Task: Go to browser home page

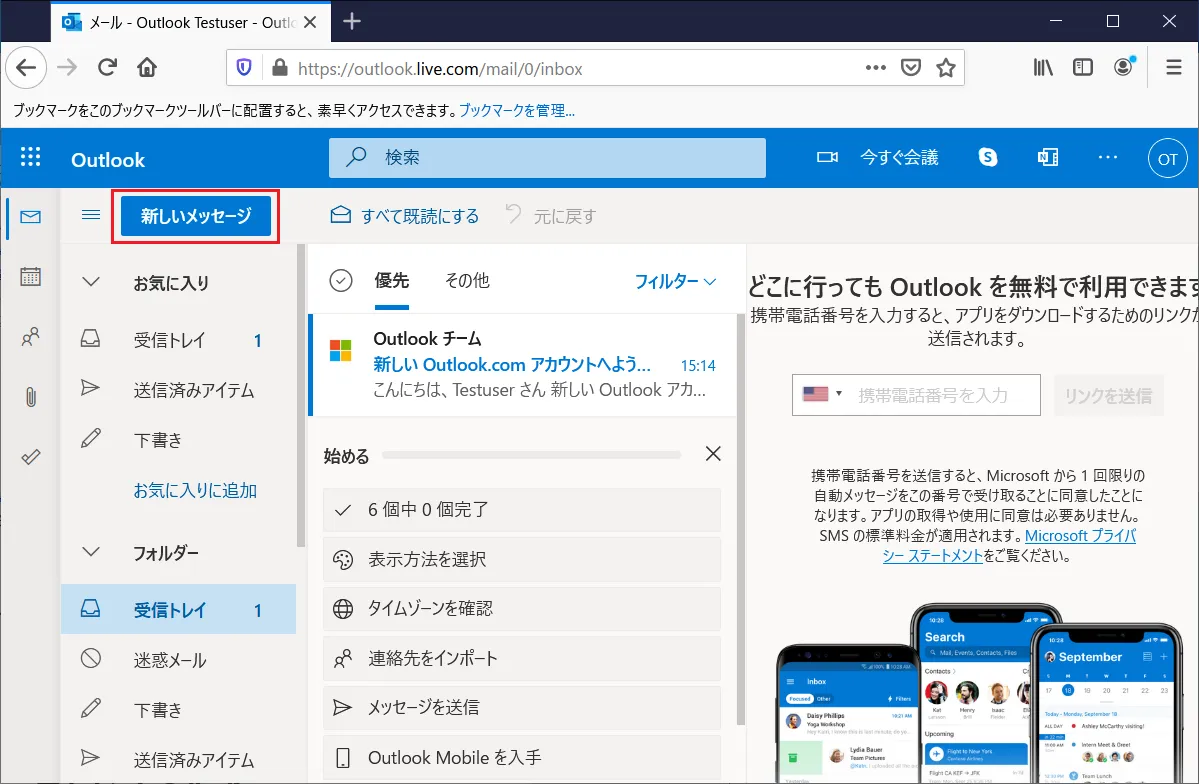Action: click(x=147, y=68)
